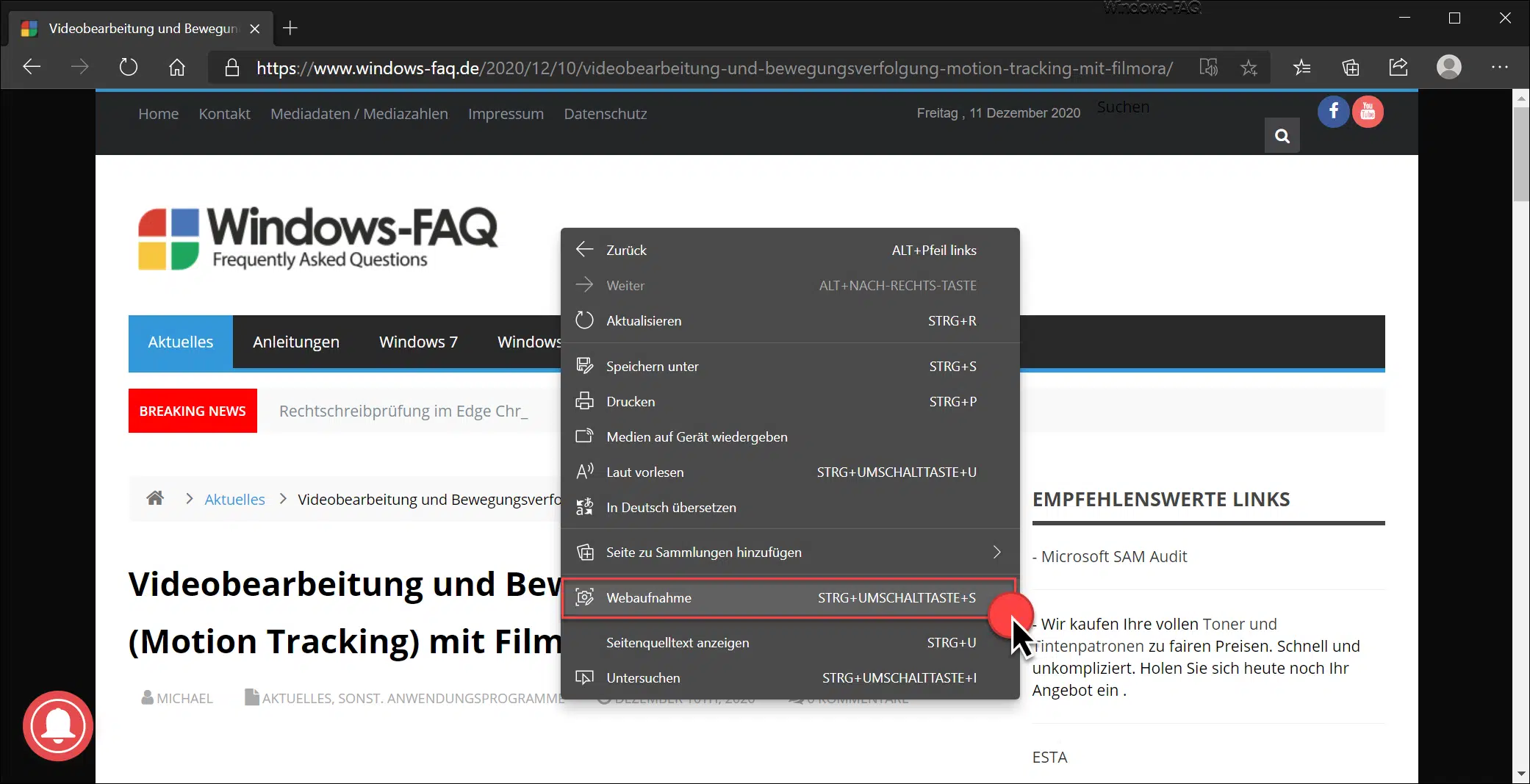Toggle the notification bell subscription

pyautogui.click(x=58, y=726)
